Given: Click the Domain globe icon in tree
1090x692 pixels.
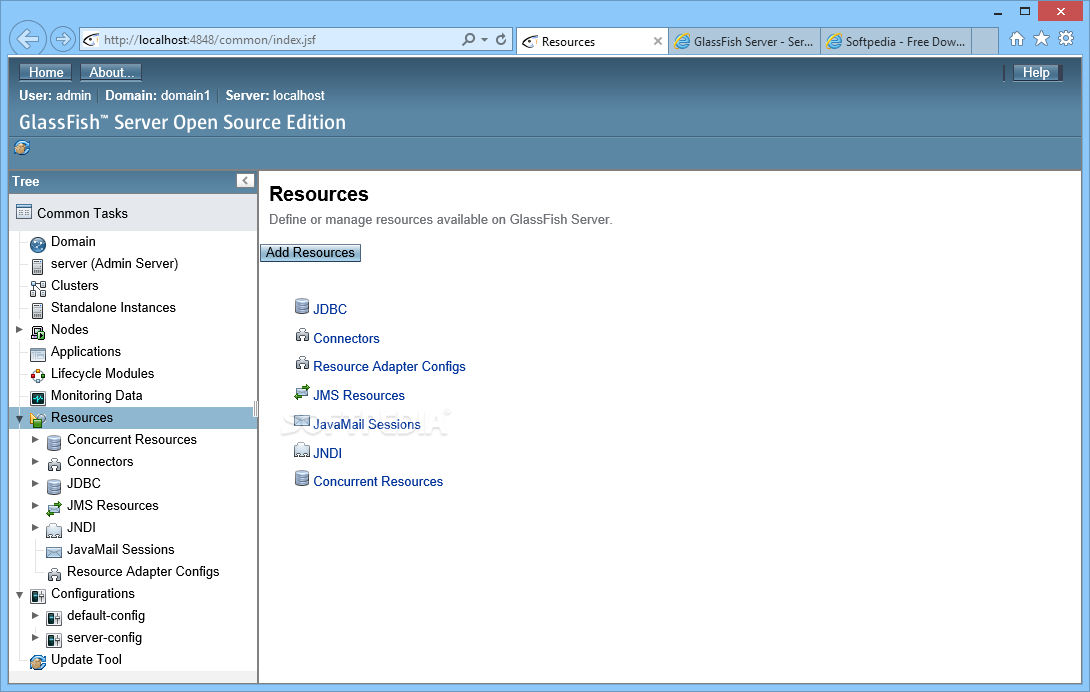Looking at the screenshot, I should (x=38, y=244).
